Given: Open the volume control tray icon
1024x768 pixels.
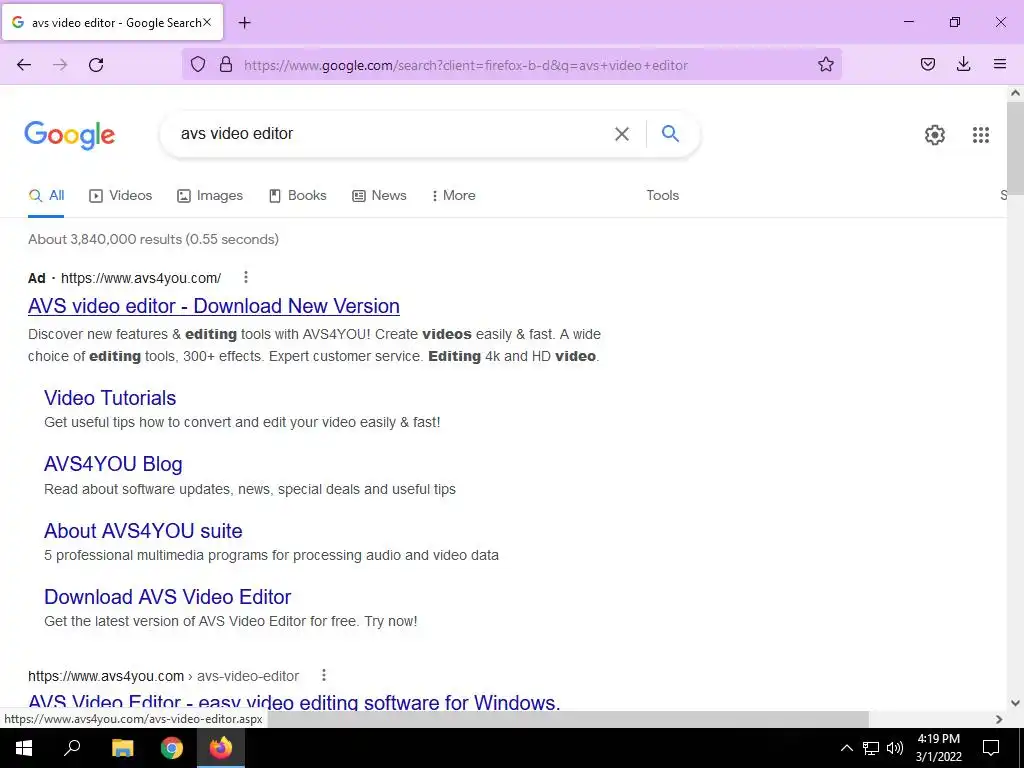Looking at the screenshot, I should pos(895,748).
